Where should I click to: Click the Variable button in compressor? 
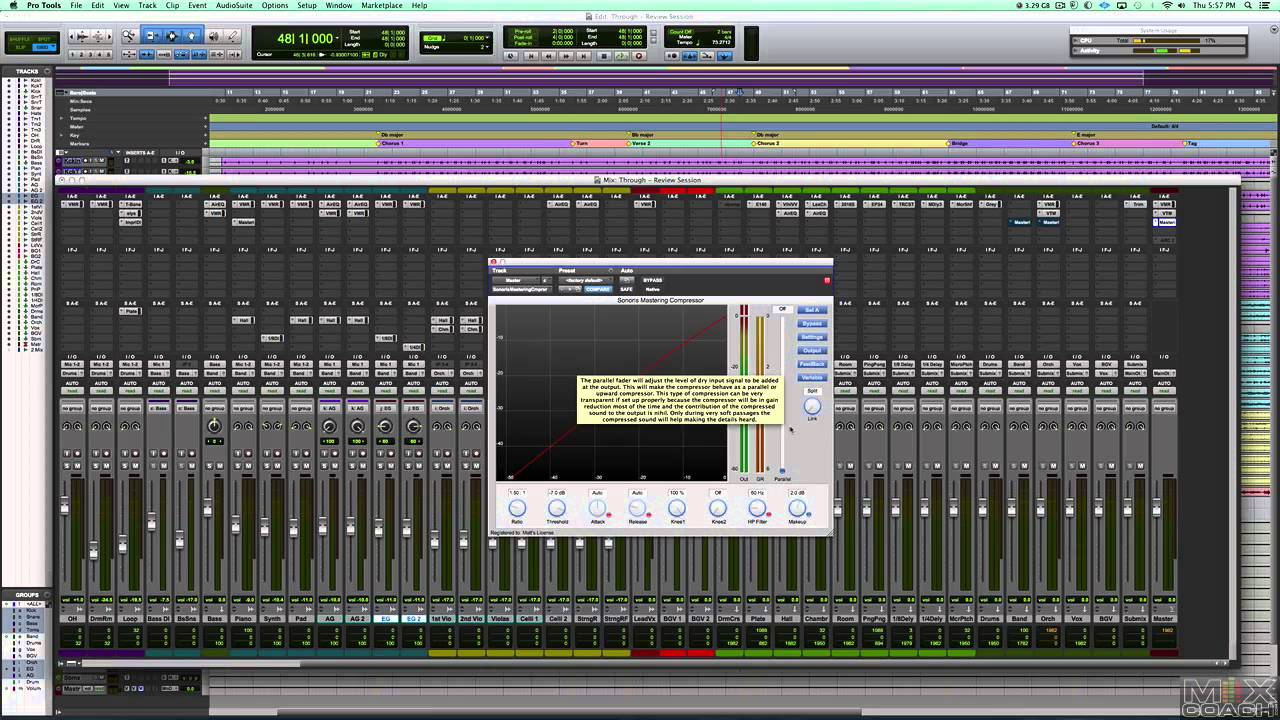812,377
